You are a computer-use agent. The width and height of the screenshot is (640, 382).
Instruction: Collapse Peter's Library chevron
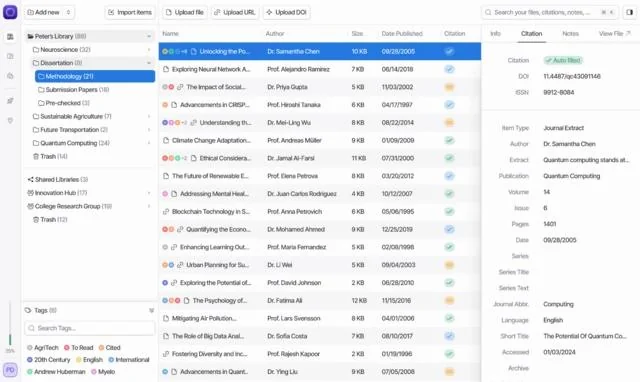[x=149, y=36]
